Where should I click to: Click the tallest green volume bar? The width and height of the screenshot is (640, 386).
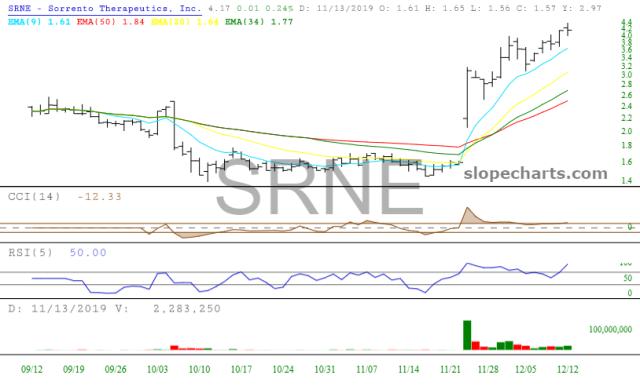click(x=467, y=335)
